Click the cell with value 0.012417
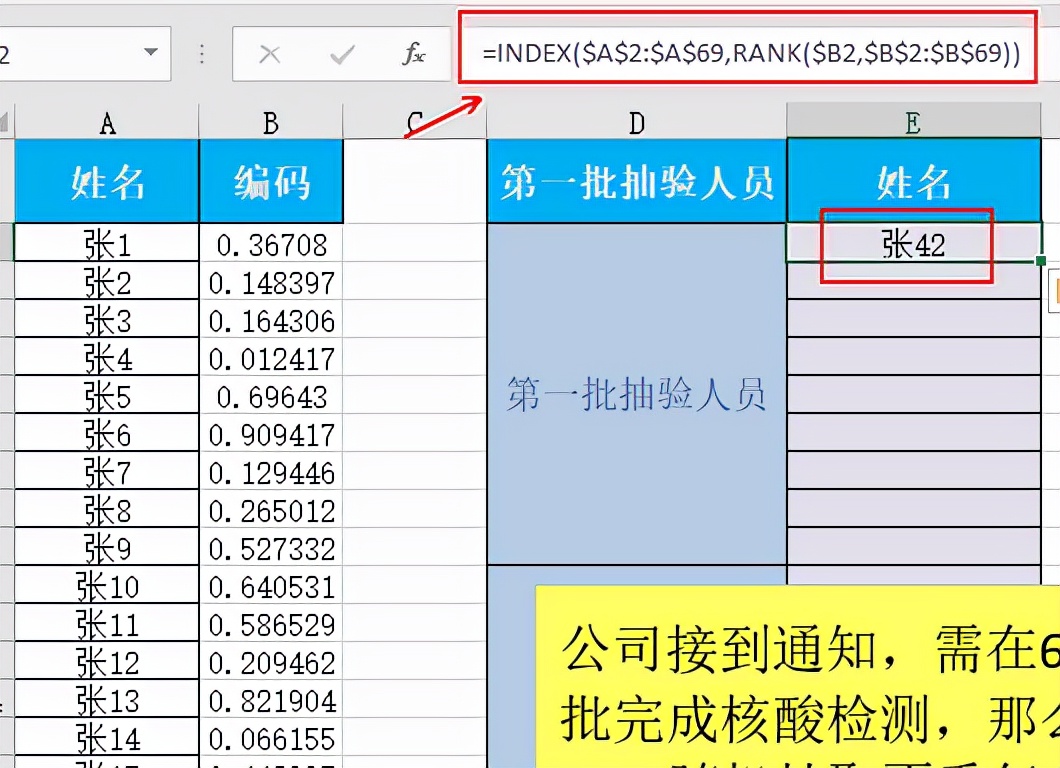This screenshot has width=1060, height=768. click(x=268, y=358)
